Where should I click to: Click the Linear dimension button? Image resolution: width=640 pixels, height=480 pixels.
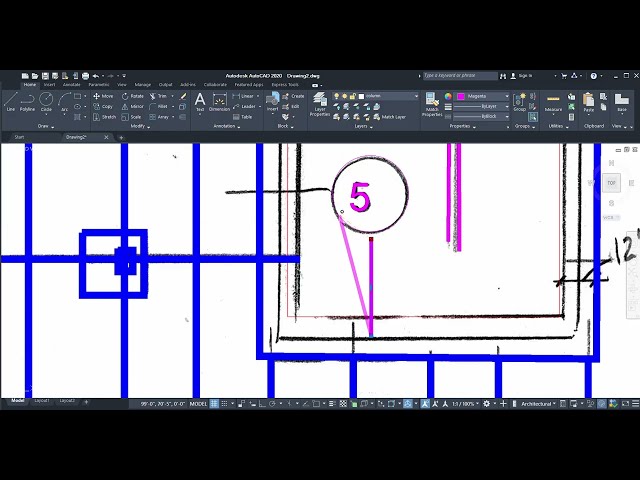[x=244, y=96]
